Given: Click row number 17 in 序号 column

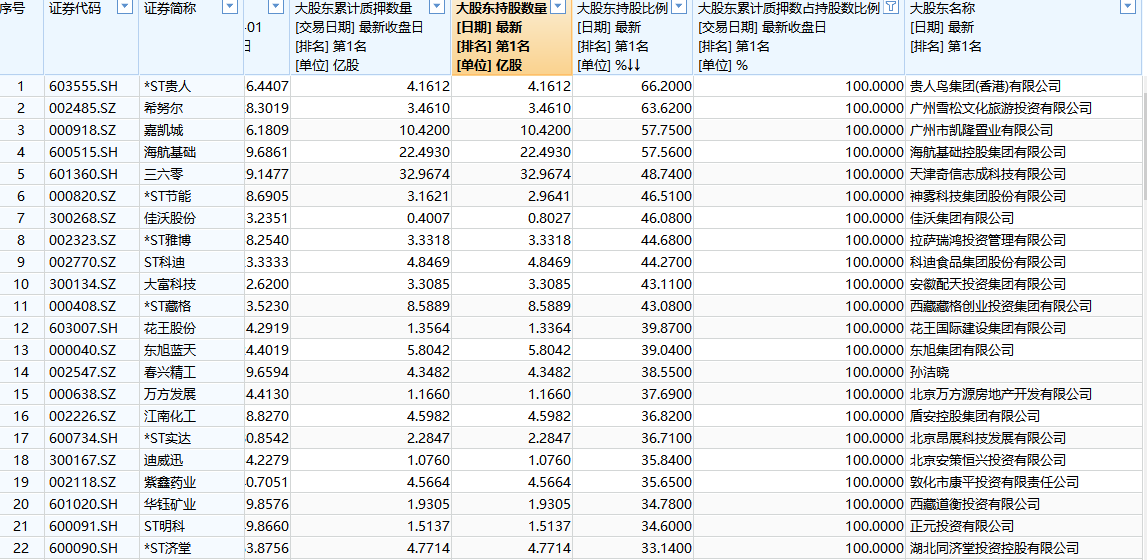Looking at the screenshot, I should click(x=20, y=438).
